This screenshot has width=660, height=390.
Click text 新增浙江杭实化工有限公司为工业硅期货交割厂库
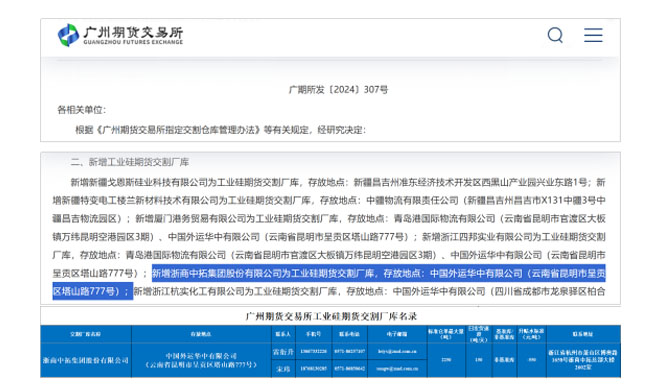[x=235, y=291]
